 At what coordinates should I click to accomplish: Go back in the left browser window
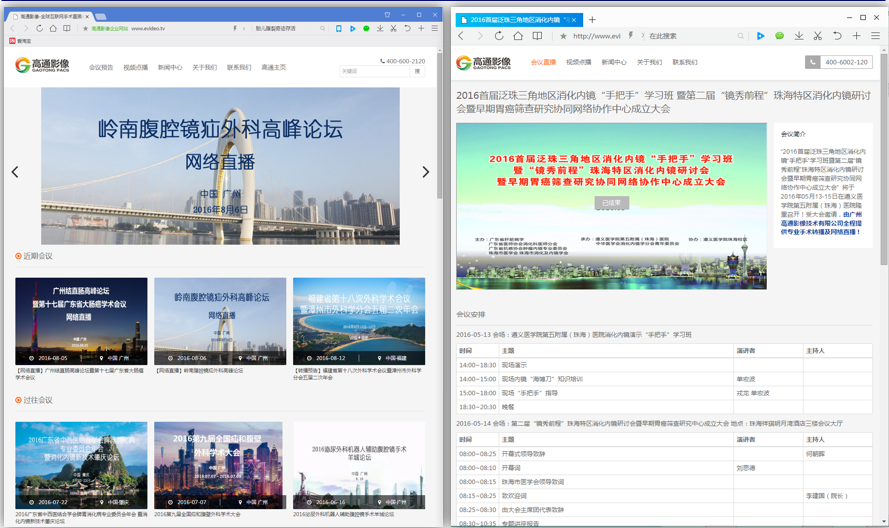[x=12, y=28]
